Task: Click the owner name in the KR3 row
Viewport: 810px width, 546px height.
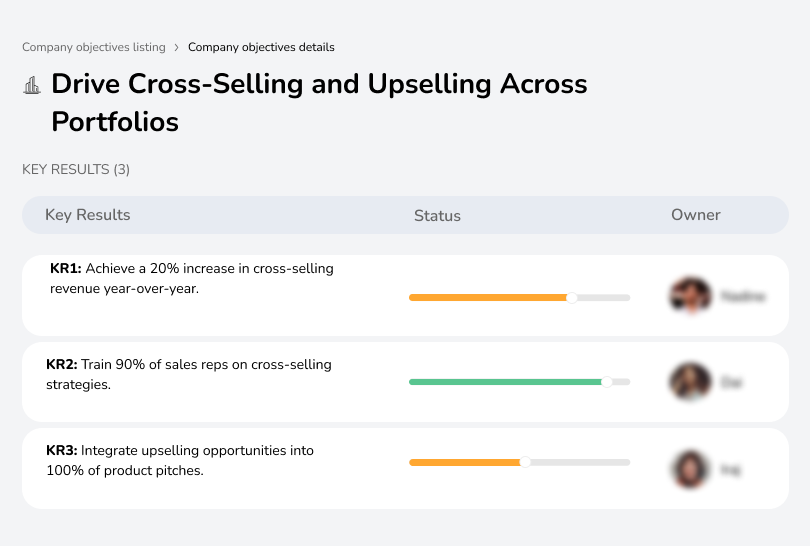Action: [x=730, y=468]
